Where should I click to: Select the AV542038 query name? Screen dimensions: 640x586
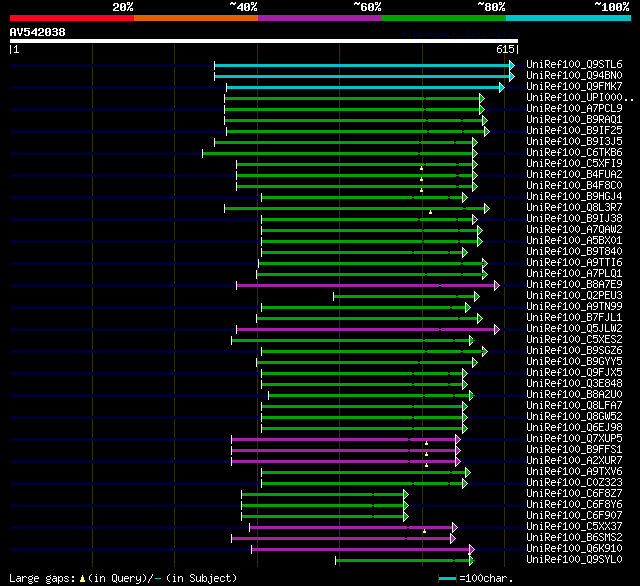coord(38,32)
